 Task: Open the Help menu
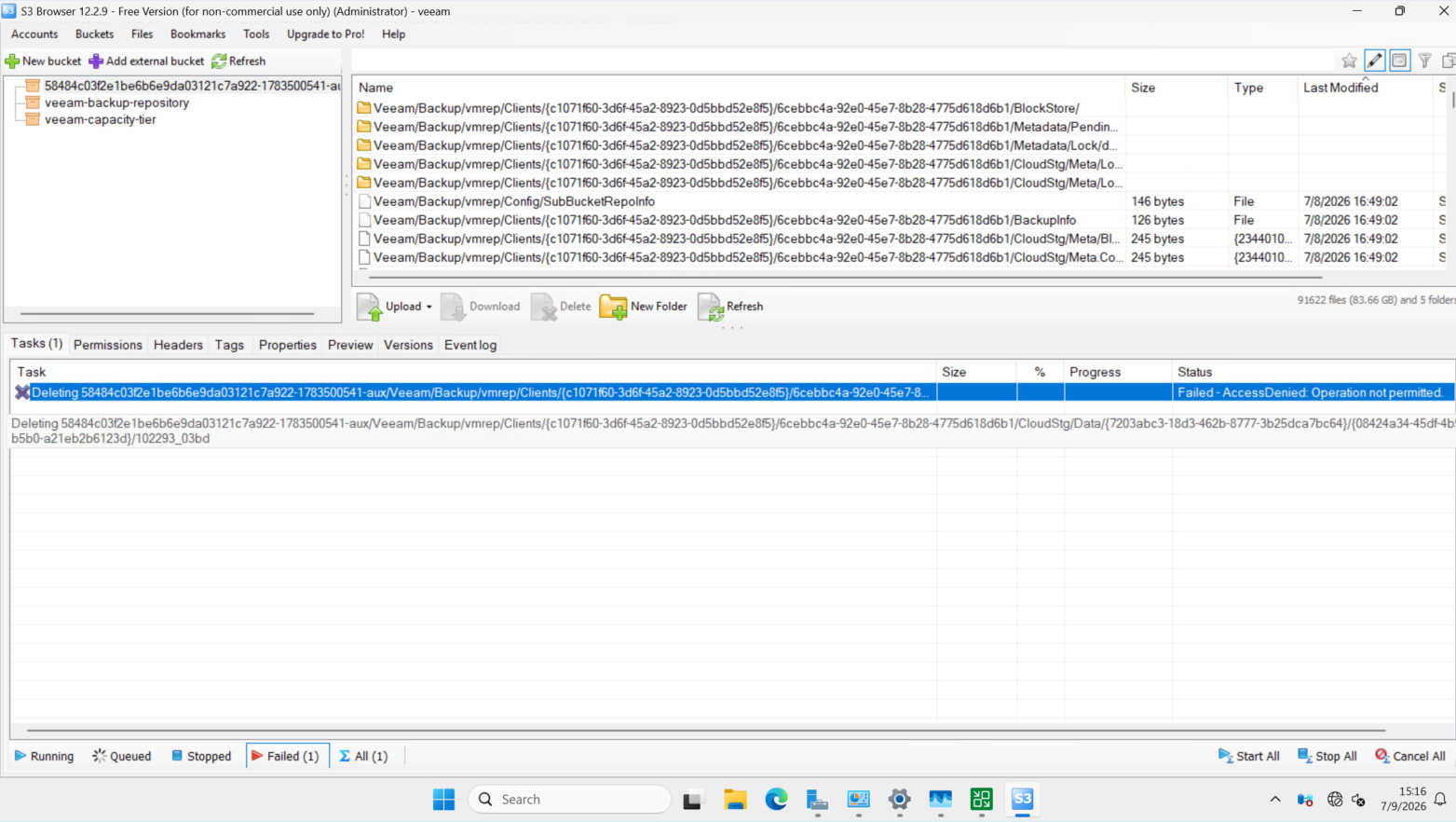click(x=393, y=34)
